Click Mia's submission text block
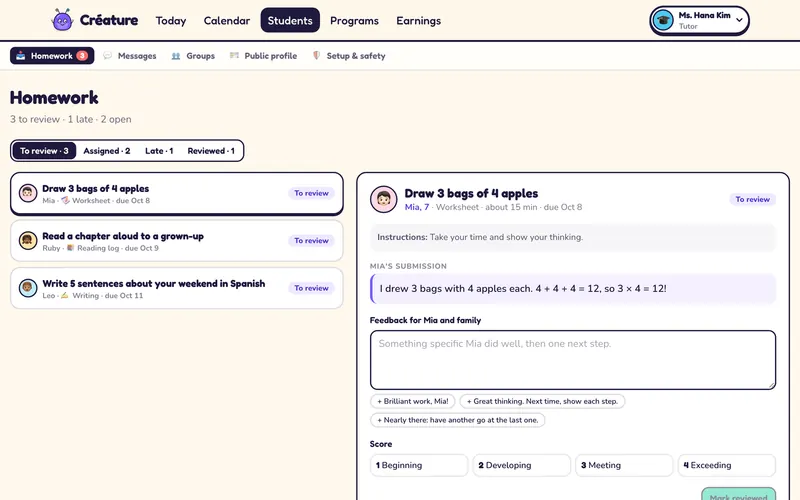Viewport: 800px width, 500px height. tap(573, 289)
